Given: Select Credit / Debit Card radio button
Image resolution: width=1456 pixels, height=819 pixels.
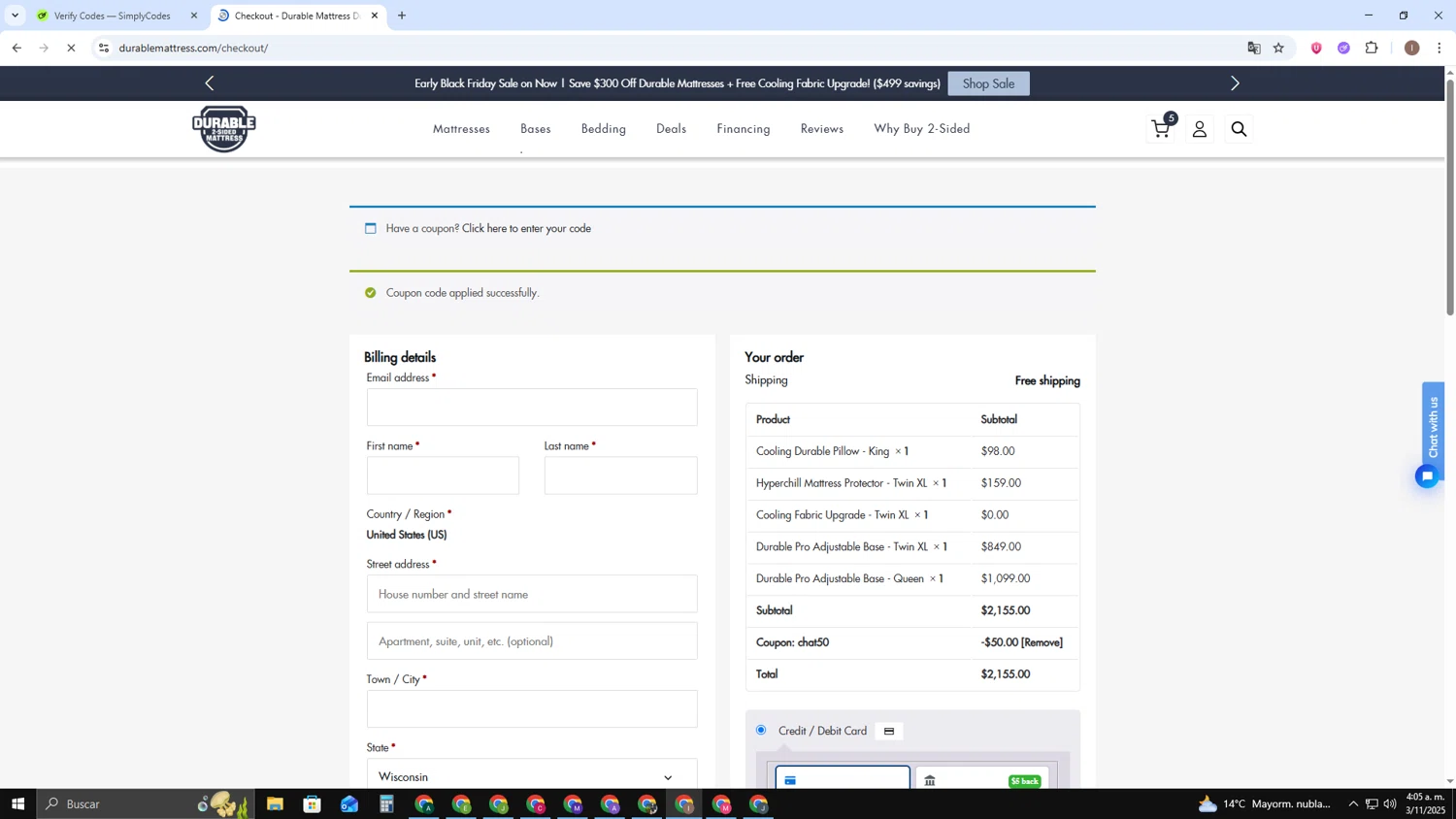Looking at the screenshot, I should pyautogui.click(x=761, y=730).
